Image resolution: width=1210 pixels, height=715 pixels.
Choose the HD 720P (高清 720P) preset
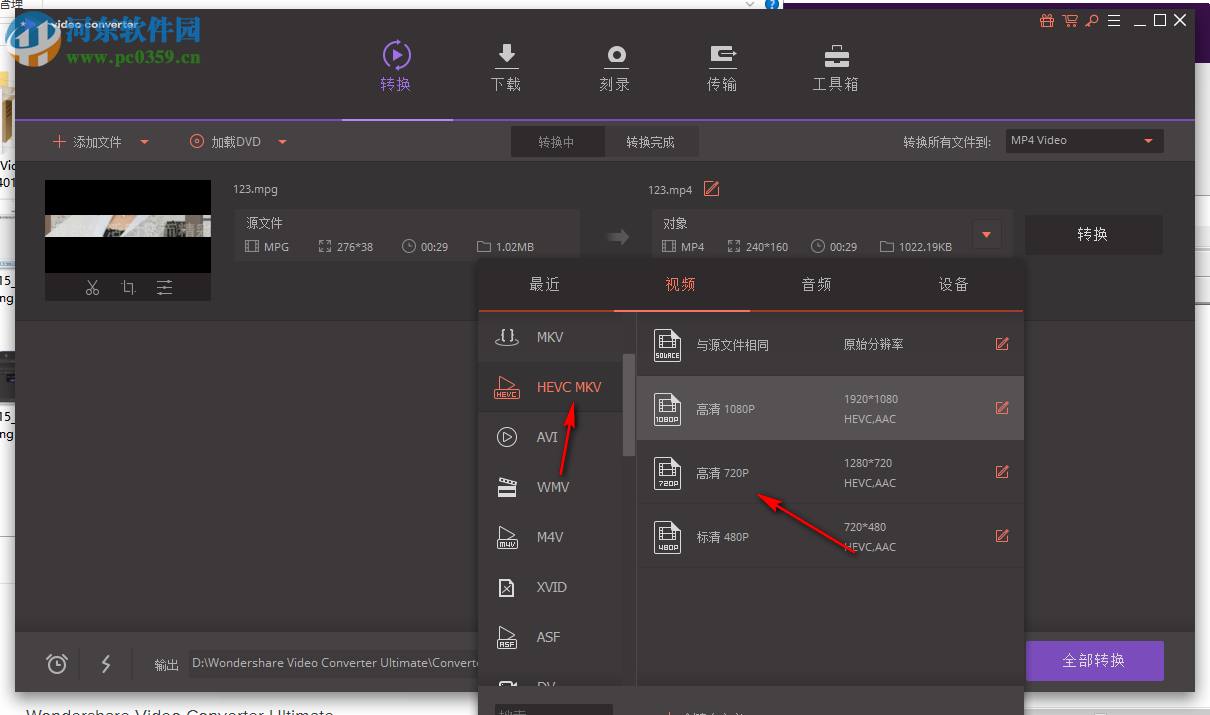[830, 472]
